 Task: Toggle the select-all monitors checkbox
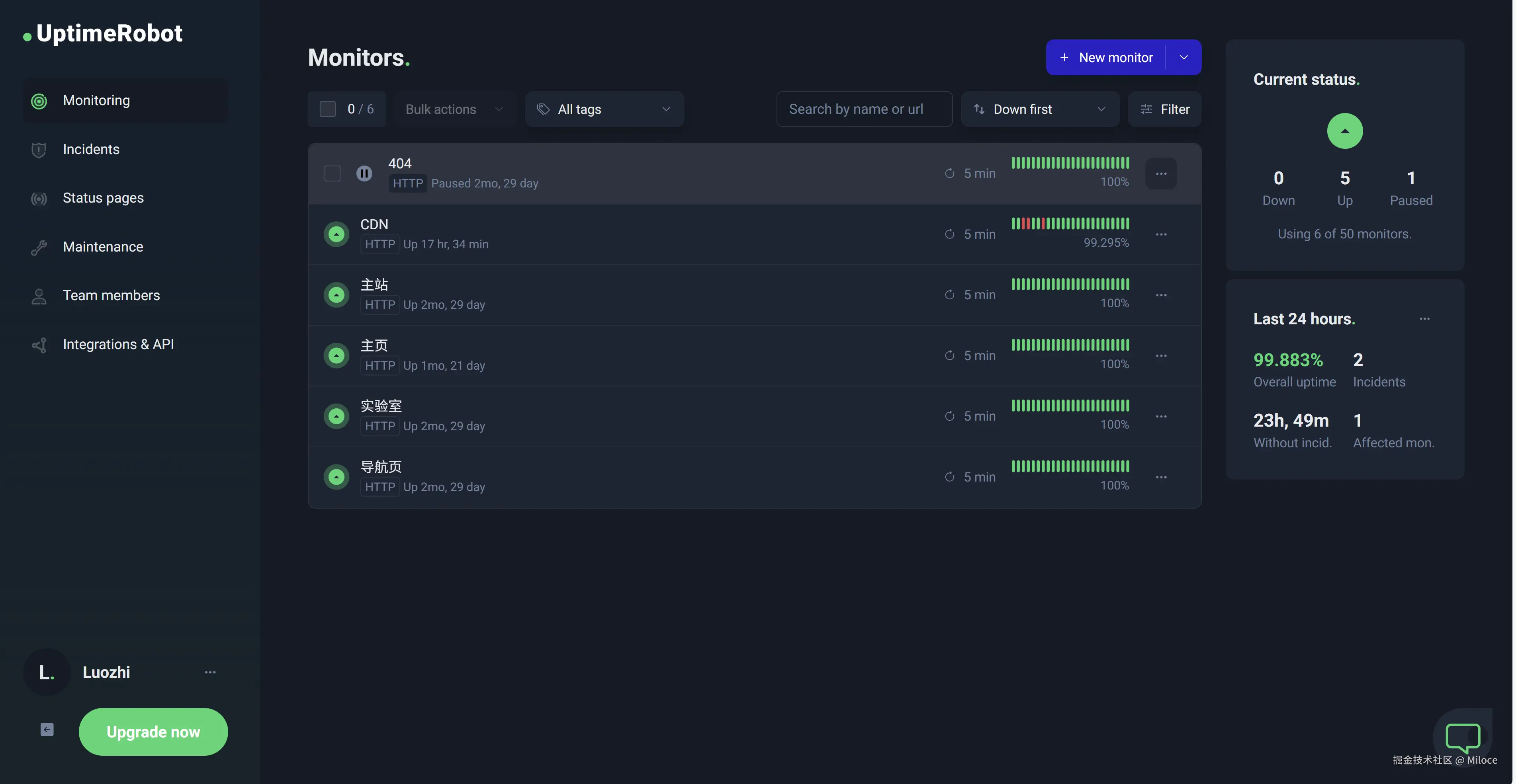(x=328, y=109)
